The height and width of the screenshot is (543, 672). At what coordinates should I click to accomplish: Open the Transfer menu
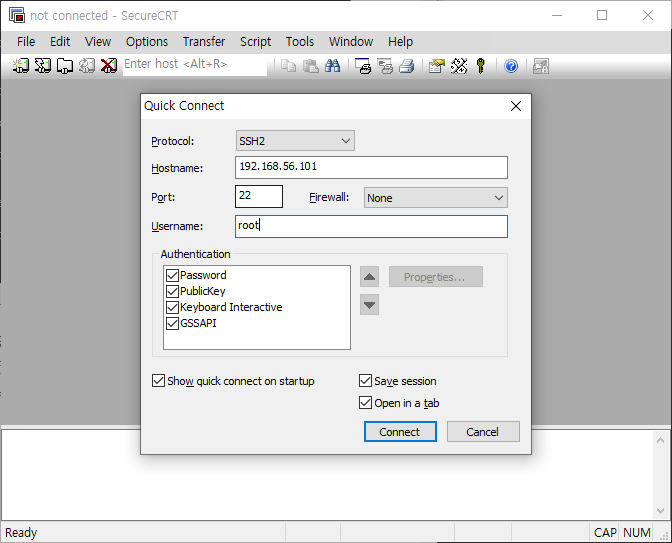click(x=204, y=42)
